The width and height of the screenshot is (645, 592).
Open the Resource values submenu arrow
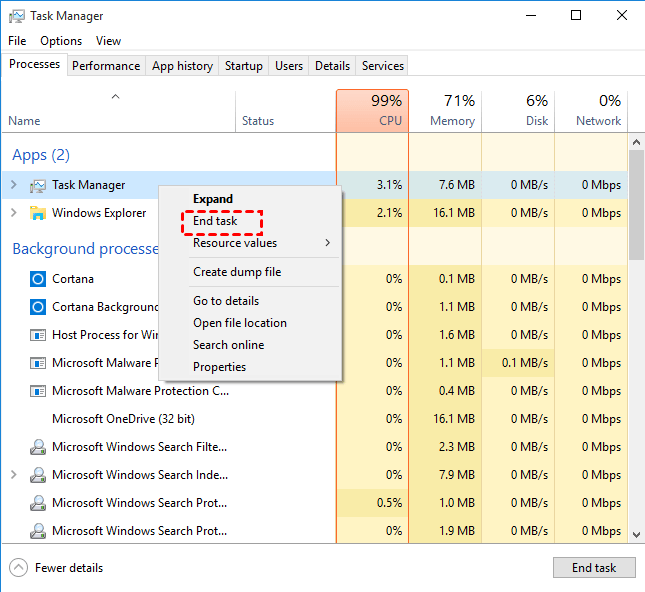pos(327,243)
